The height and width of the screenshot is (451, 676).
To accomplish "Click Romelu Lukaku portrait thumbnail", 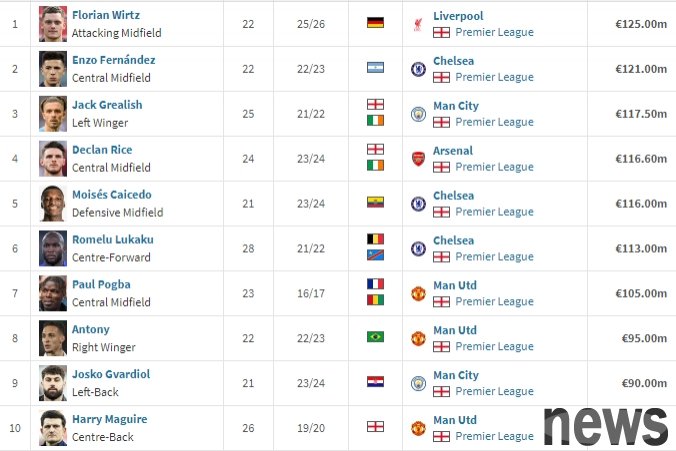I will coord(53,248).
